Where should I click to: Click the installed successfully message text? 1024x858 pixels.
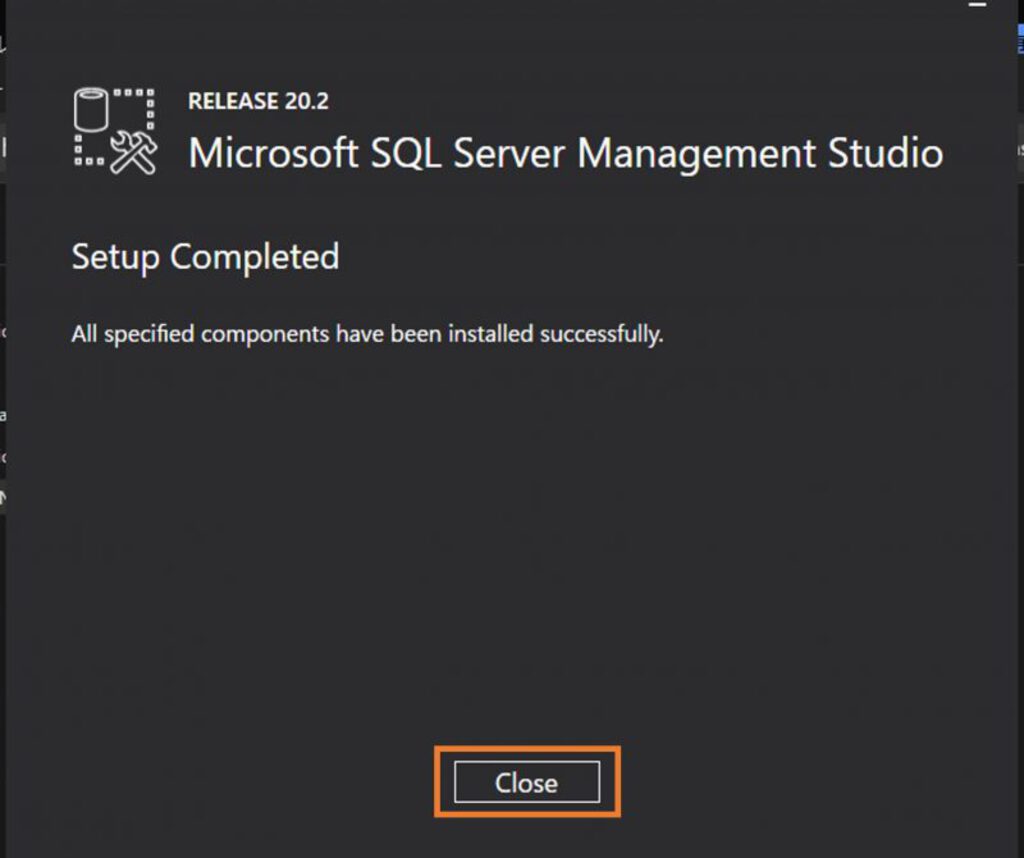click(367, 334)
